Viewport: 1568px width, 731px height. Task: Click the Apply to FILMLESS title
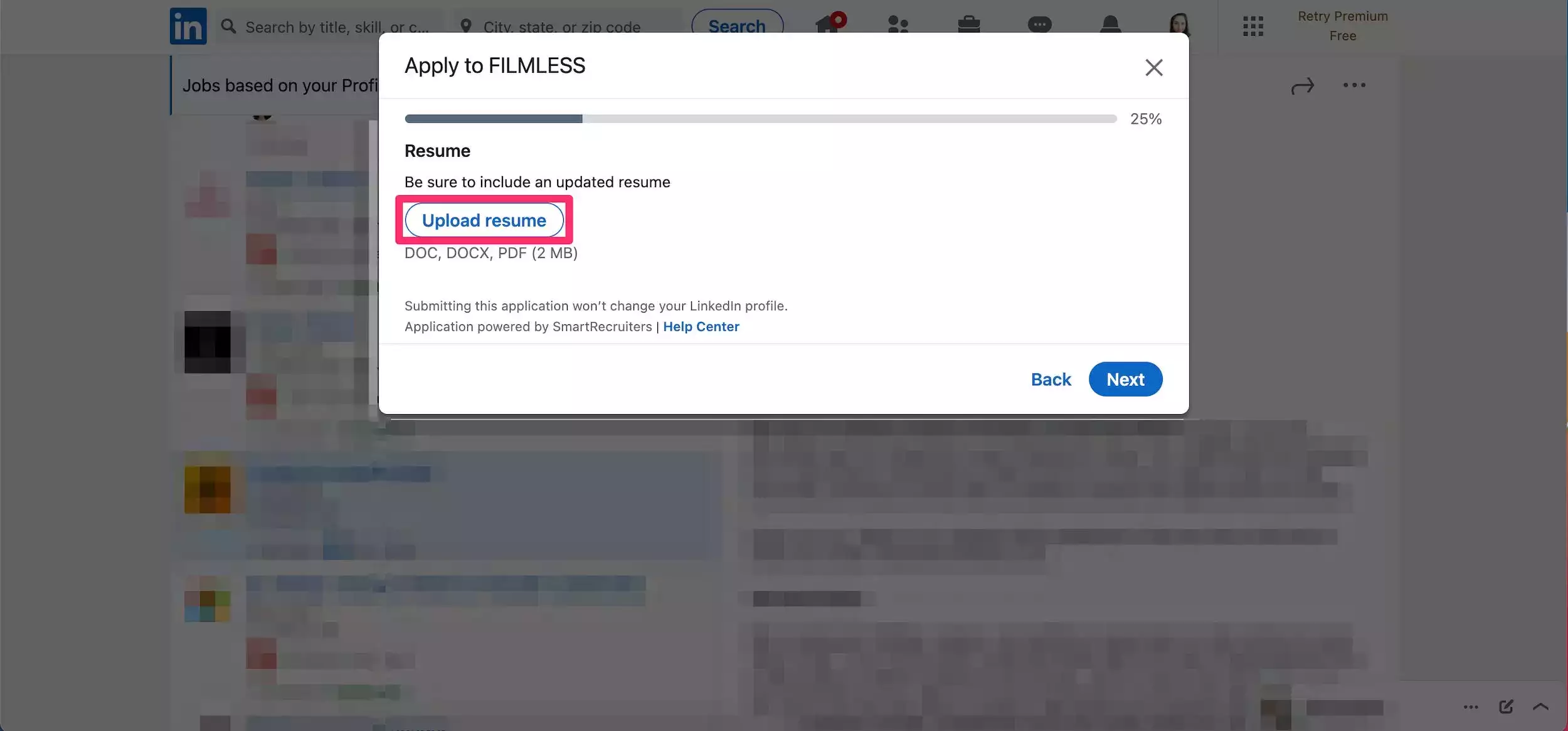coord(495,65)
